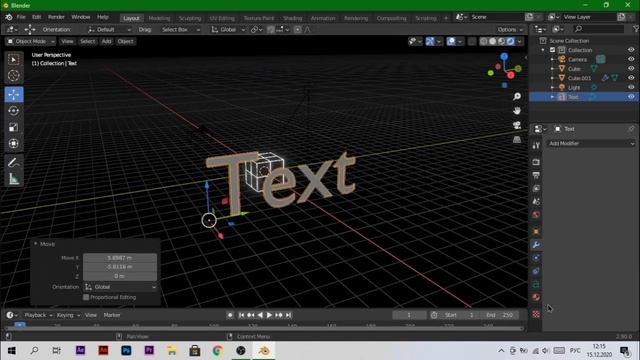Open the Options dropdown in header
Viewport: 640px width, 360px height.
coord(510,29)
